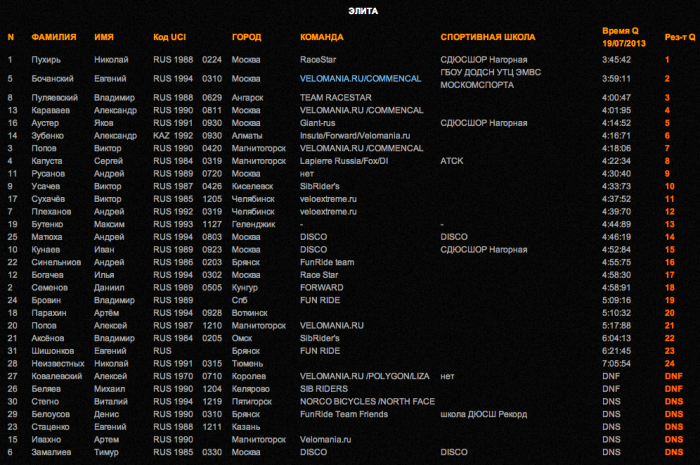Screen dimensions: 700x465
Task: Select the surname Караваев
Action: tap(50, 110)
